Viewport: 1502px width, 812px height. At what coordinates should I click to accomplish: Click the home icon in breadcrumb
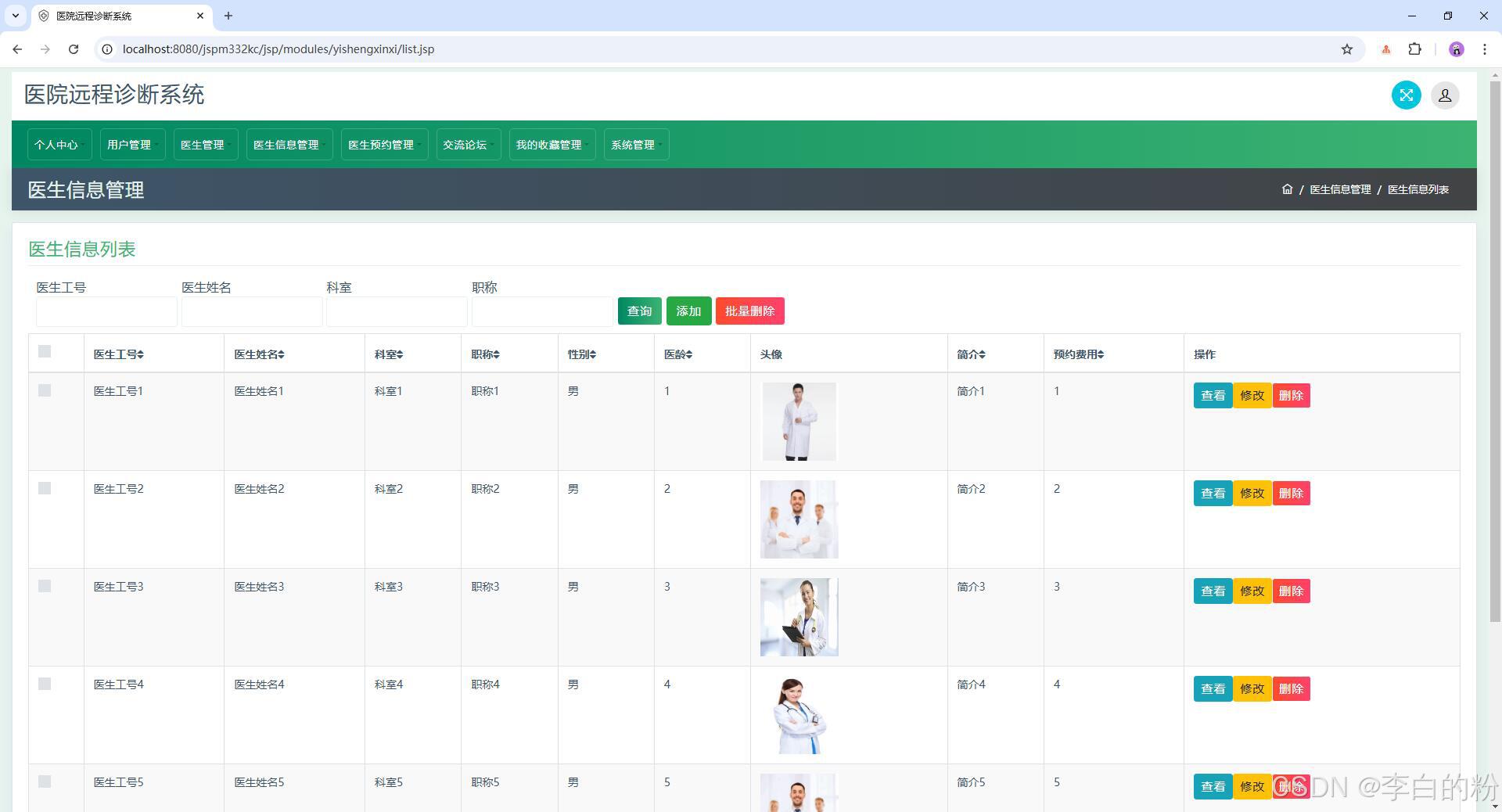click(1287, 189)
